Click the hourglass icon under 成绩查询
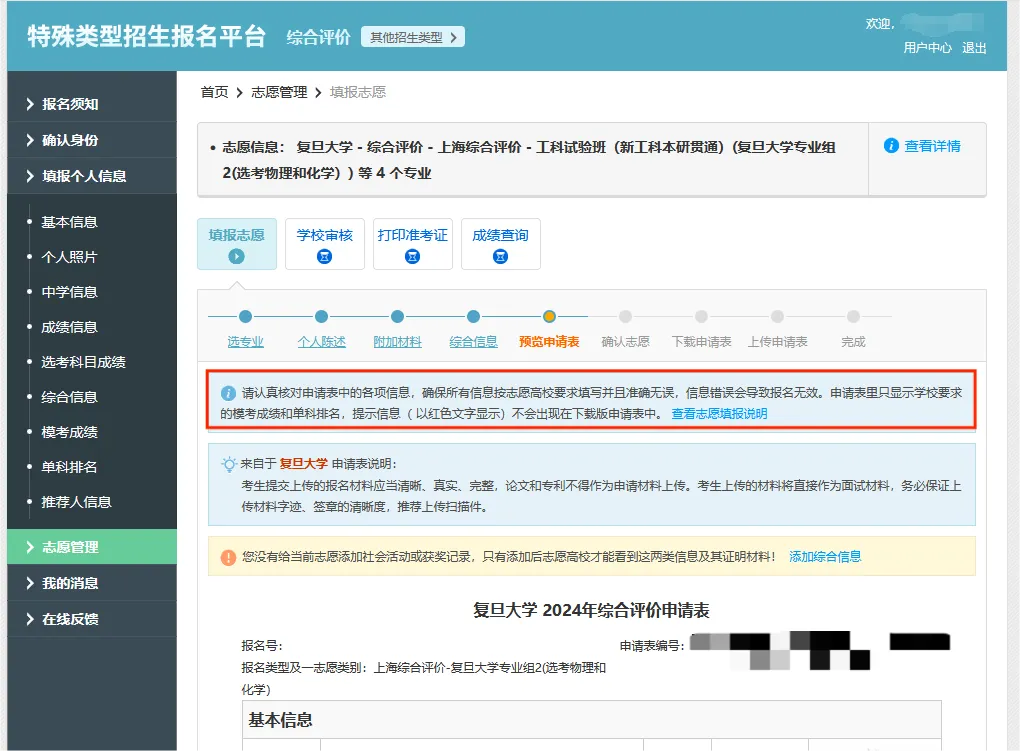Viewport: 1020px width, 751px height. point(500,256)
